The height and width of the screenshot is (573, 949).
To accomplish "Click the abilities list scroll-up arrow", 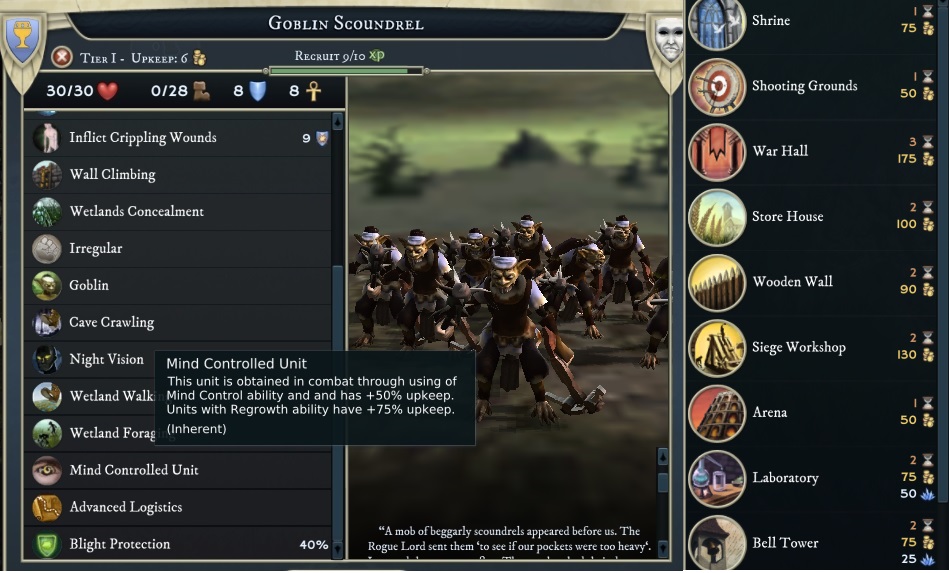I will 338,121.
